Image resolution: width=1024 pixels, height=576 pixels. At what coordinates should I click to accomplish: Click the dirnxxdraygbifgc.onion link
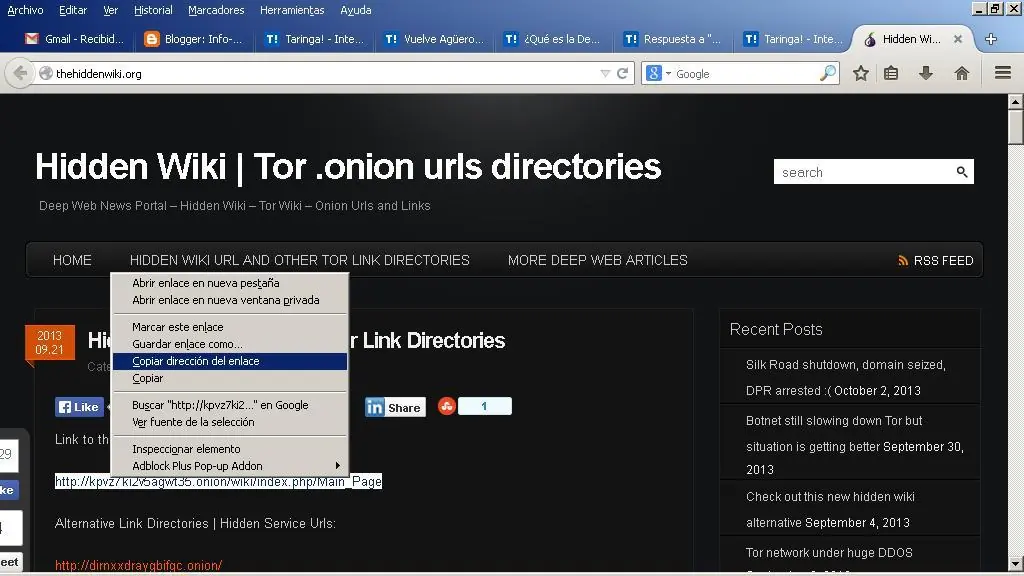pyautogui.click(x=138, y=565)
